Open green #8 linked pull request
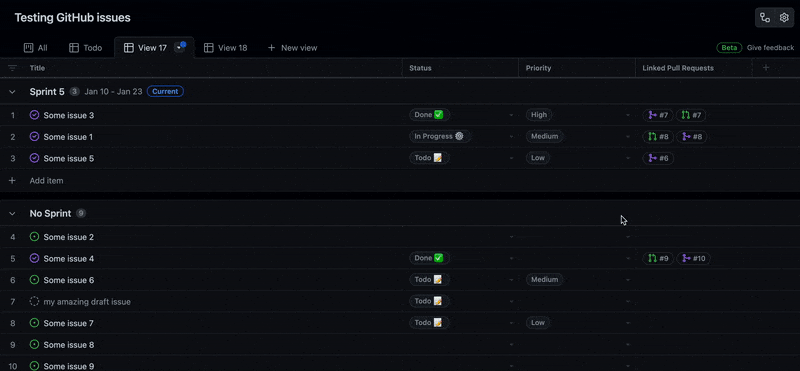The image size is (800, 371). (x=658, y=137)
